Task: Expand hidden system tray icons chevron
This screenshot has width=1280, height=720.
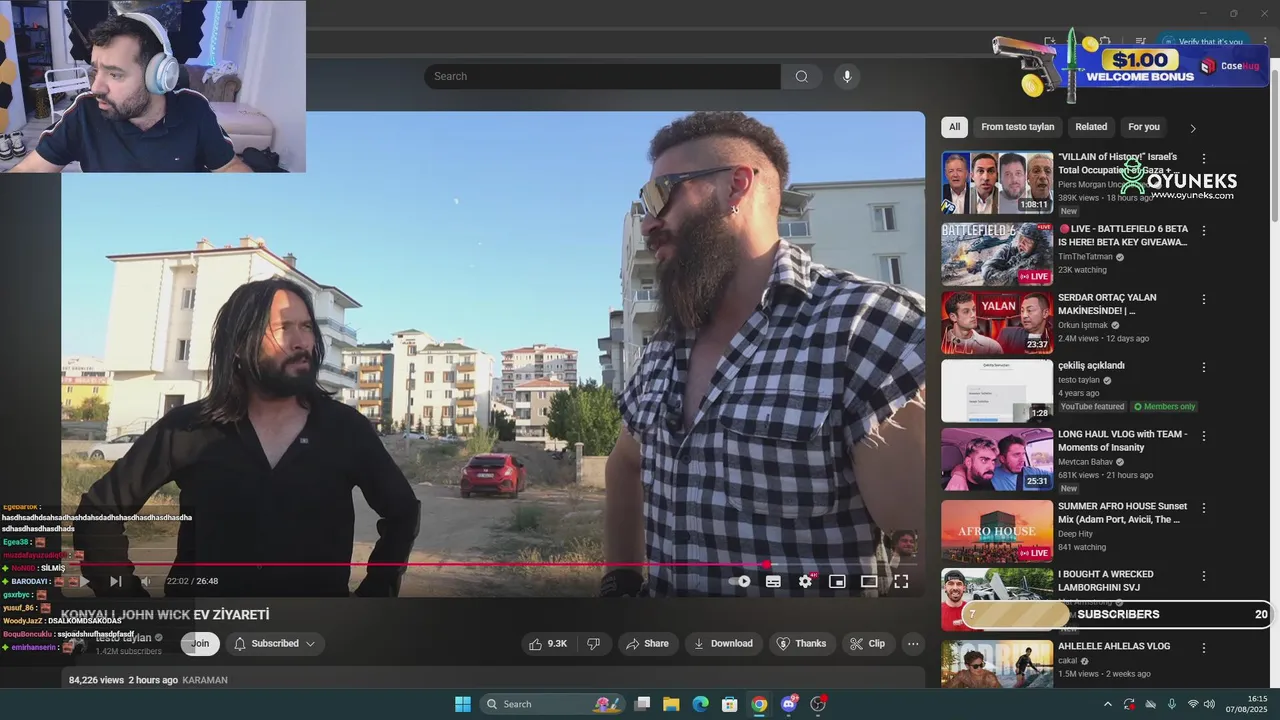Action: tap(1107, 705)
